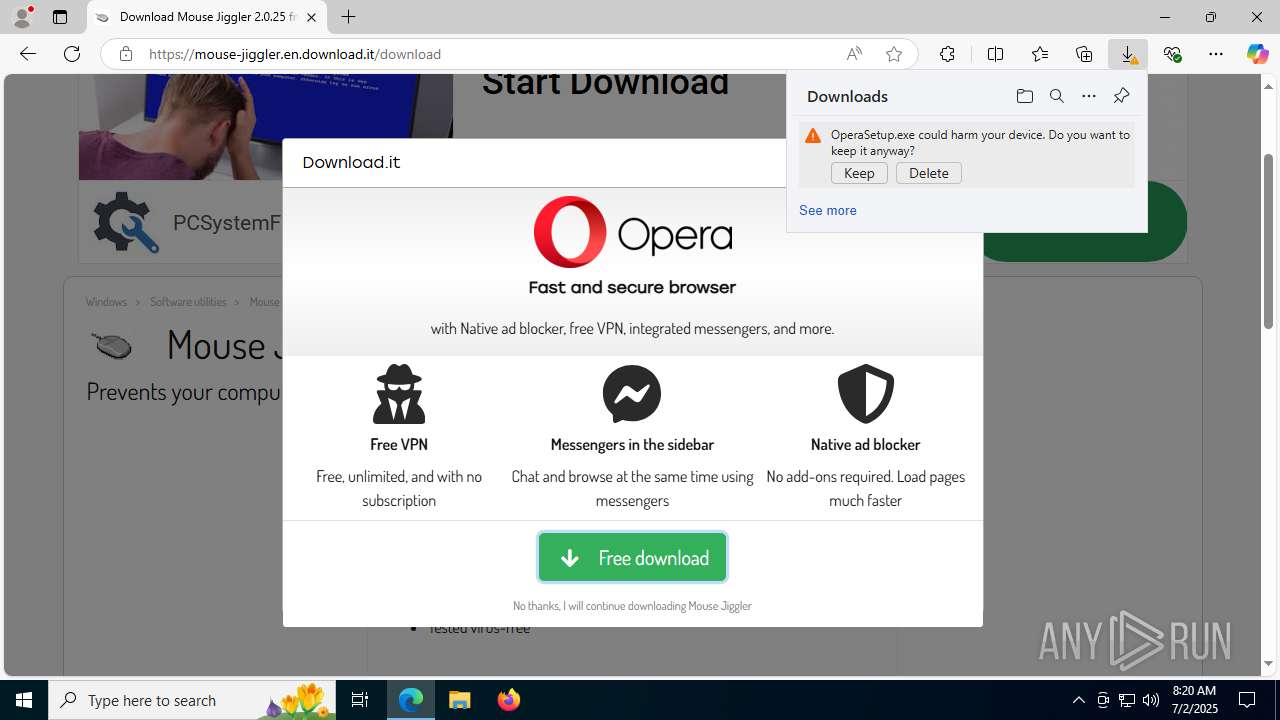Viewport: 1280px width, 720px height.
Task: Click the Edge profile icon
Action: point(22,17)
